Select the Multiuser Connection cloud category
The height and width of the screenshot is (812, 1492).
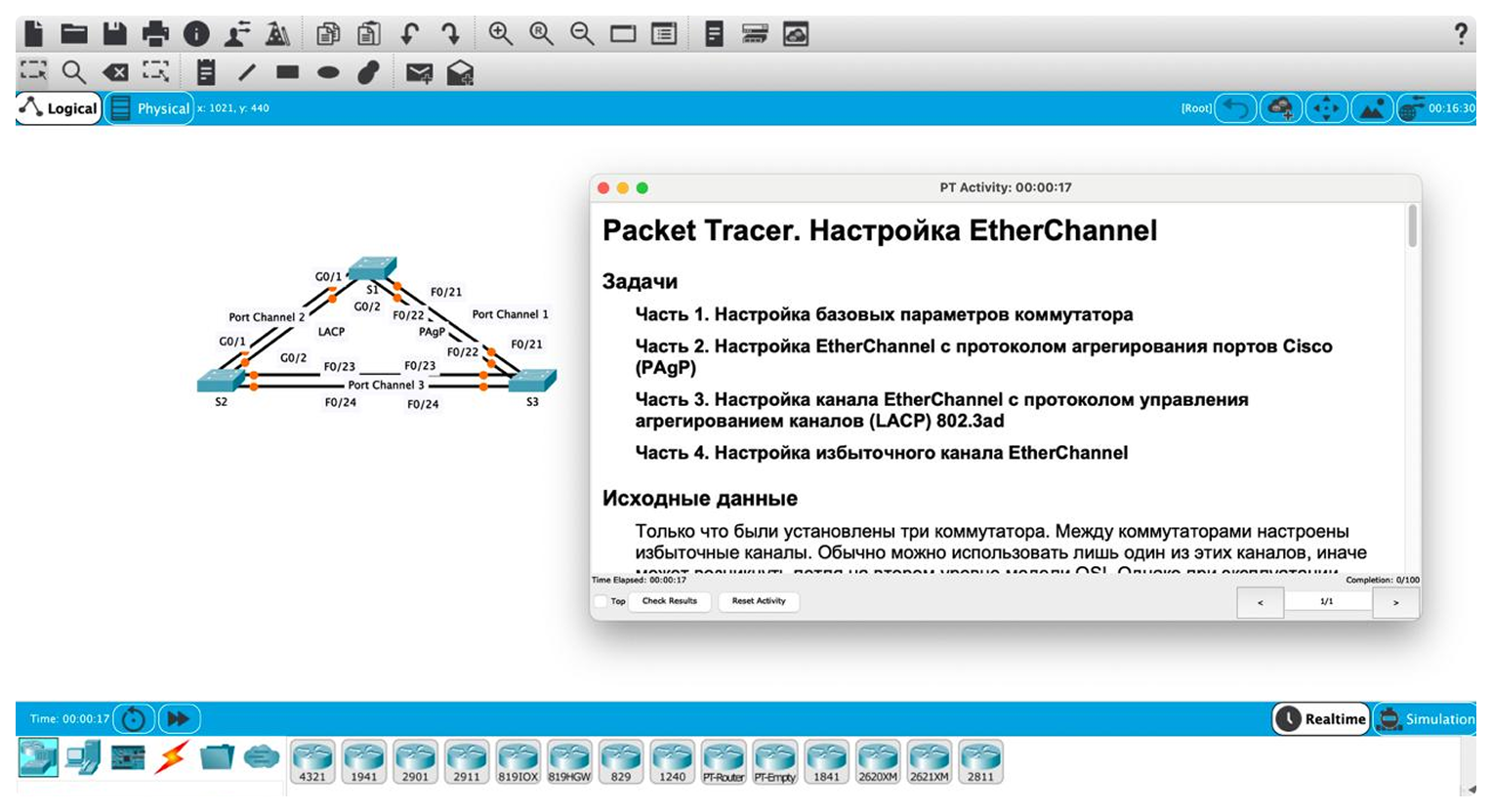coord(262,757)
